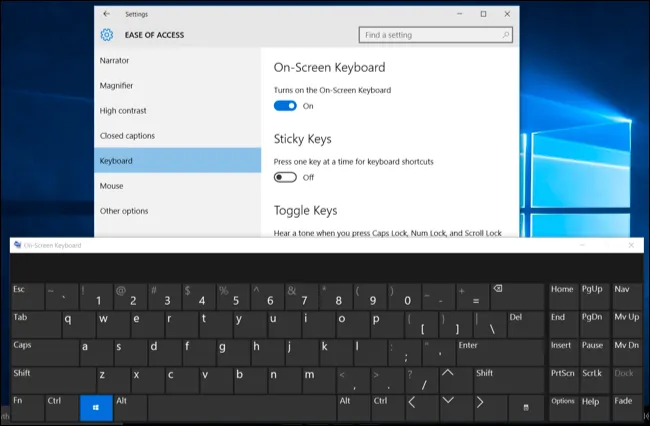Turn off the On-Screen Keyboard switch
The width and height of the screenshot is (650, 426).
coord(285,105)
